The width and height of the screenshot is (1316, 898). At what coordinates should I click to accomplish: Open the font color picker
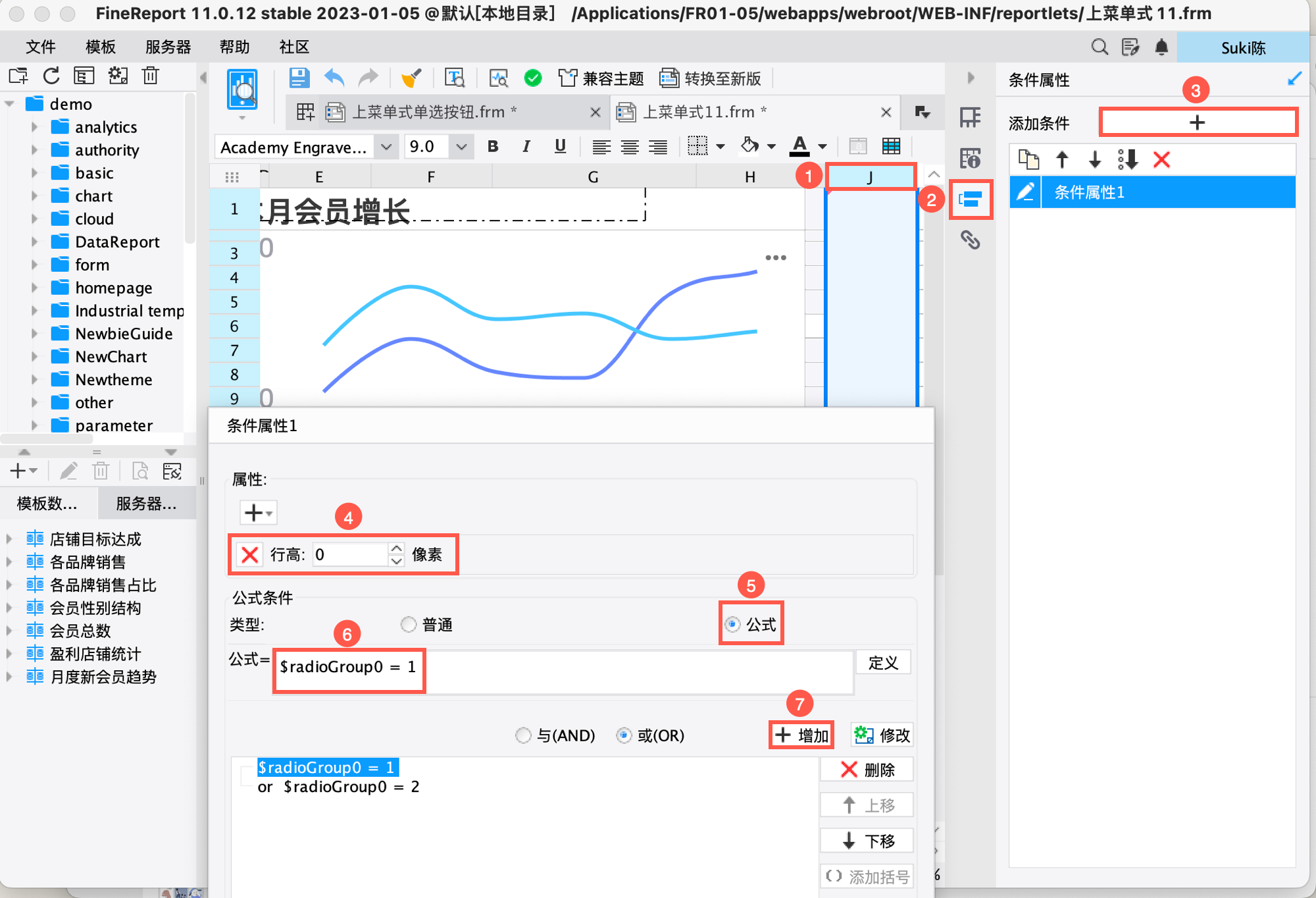point(799,146)
